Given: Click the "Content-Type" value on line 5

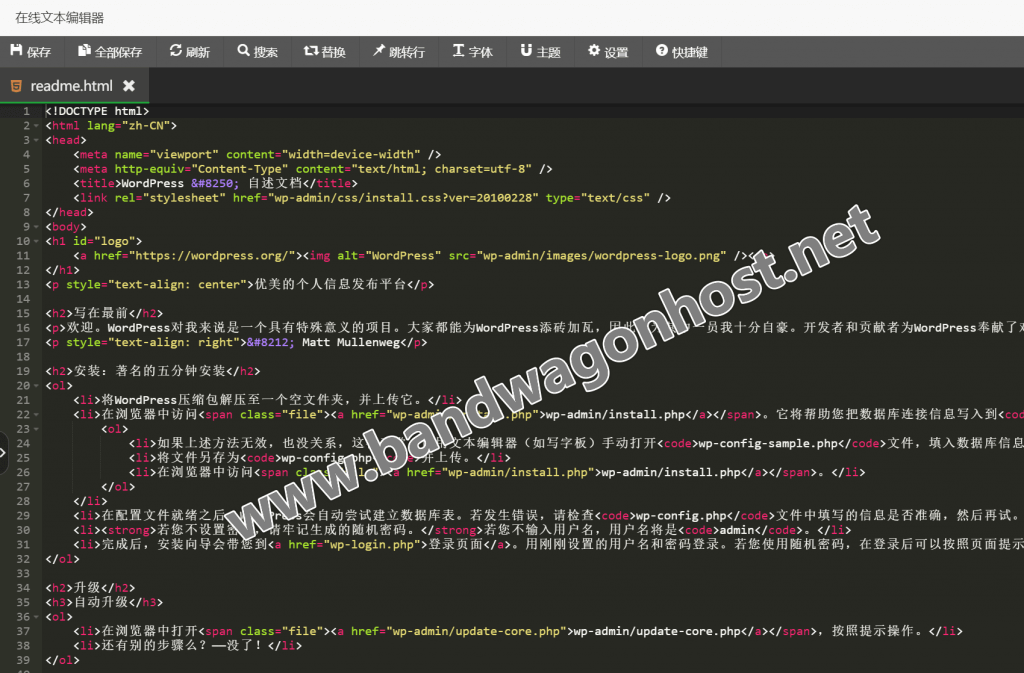Looking at the screenshot, I should tap(240, 169).
